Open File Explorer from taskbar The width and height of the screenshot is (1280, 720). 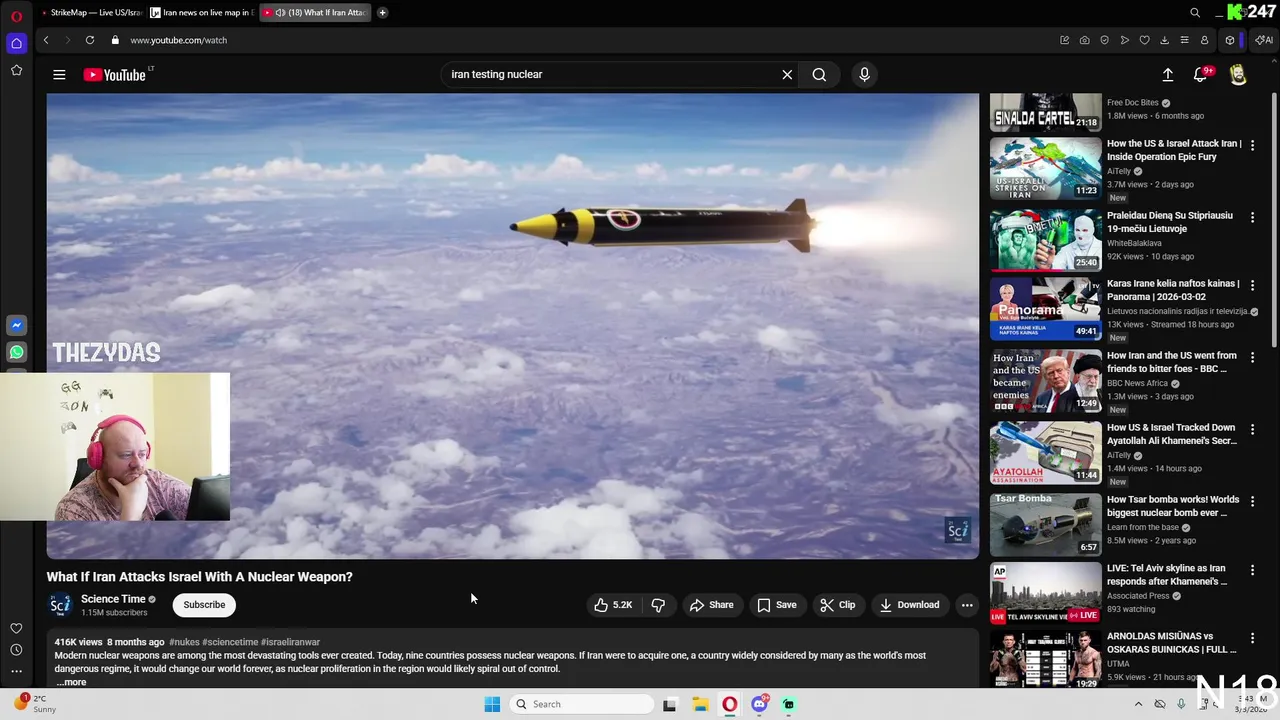pyautogui.click(x=700, y=704)
